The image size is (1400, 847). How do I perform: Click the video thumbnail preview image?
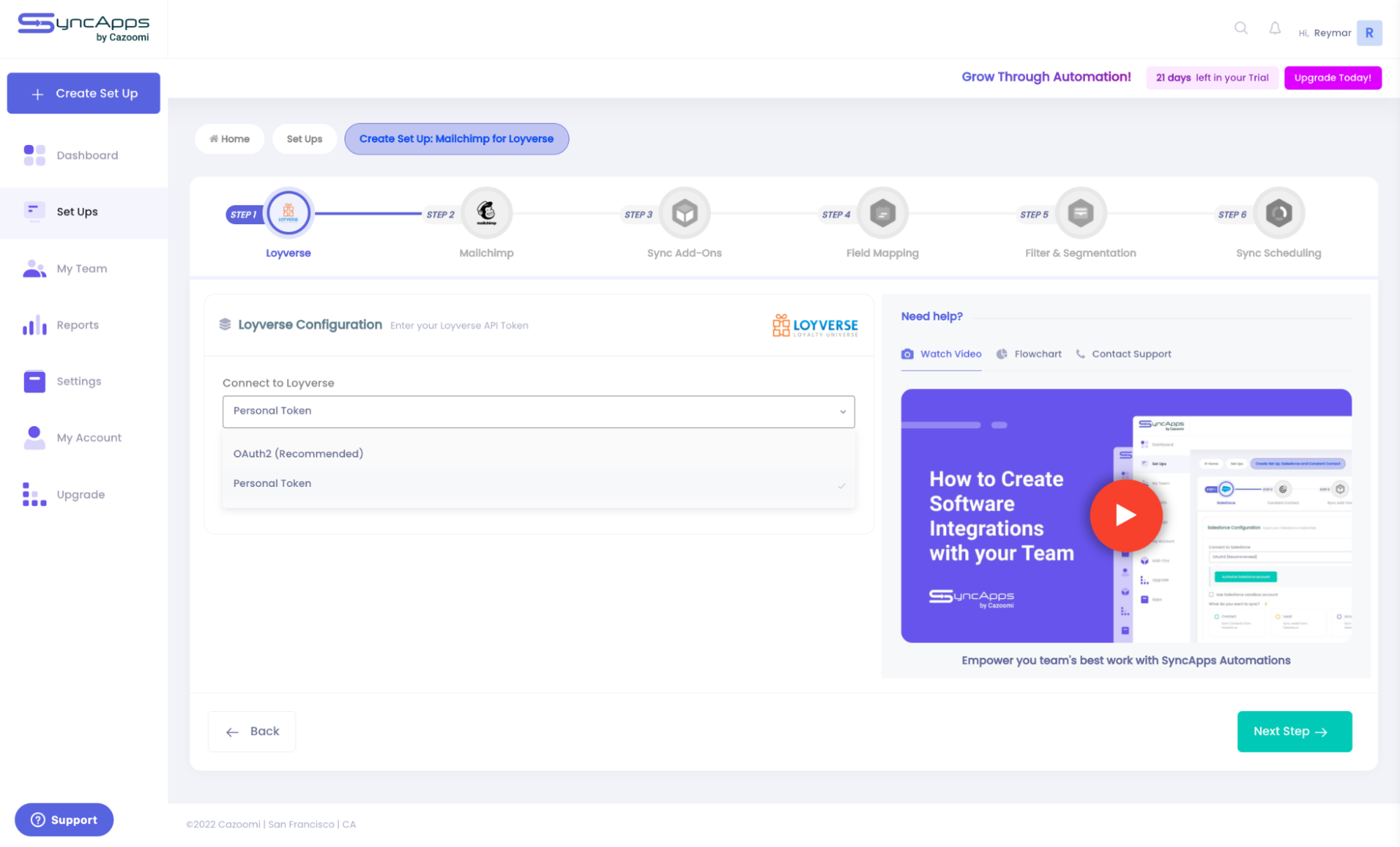1125,515
